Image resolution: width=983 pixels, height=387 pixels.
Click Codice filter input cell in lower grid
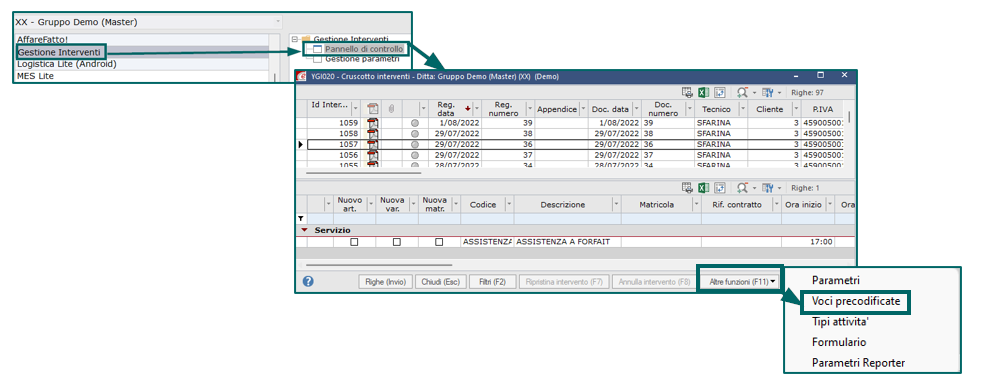[487, 218]
